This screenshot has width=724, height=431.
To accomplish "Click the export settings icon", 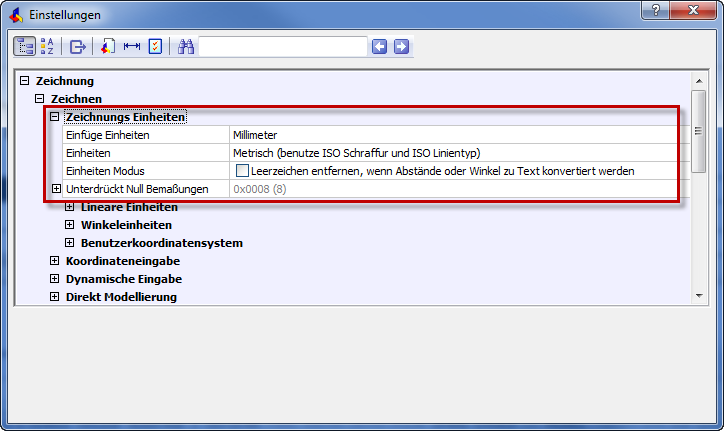I will coord(78,47).
